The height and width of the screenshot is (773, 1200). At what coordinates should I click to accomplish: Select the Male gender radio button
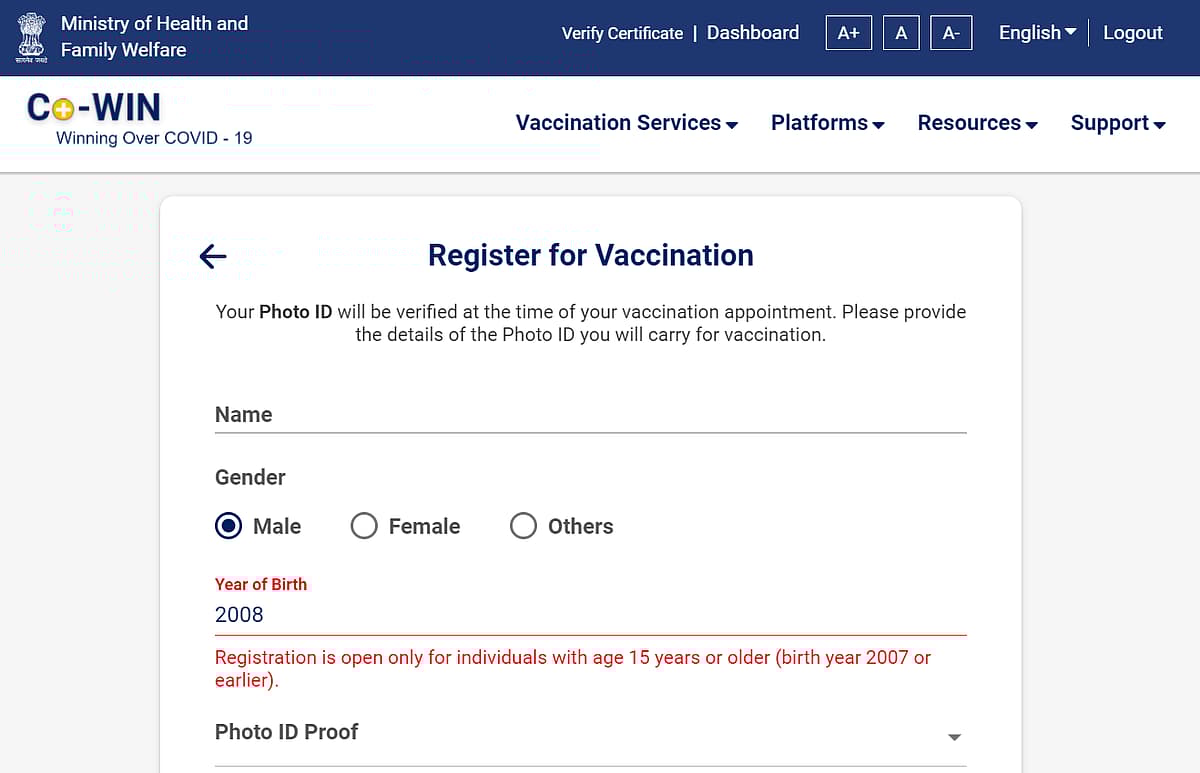tap(229, 526)
